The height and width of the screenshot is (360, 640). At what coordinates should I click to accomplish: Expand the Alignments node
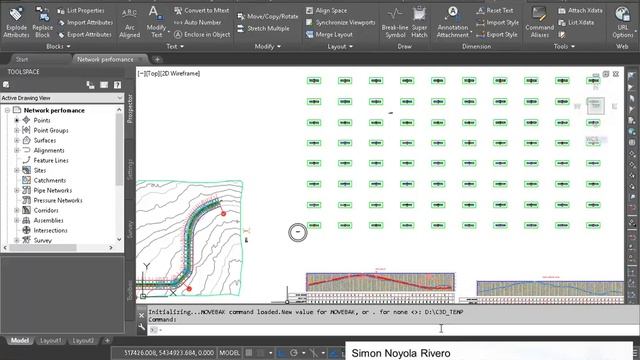coord(17,150)
